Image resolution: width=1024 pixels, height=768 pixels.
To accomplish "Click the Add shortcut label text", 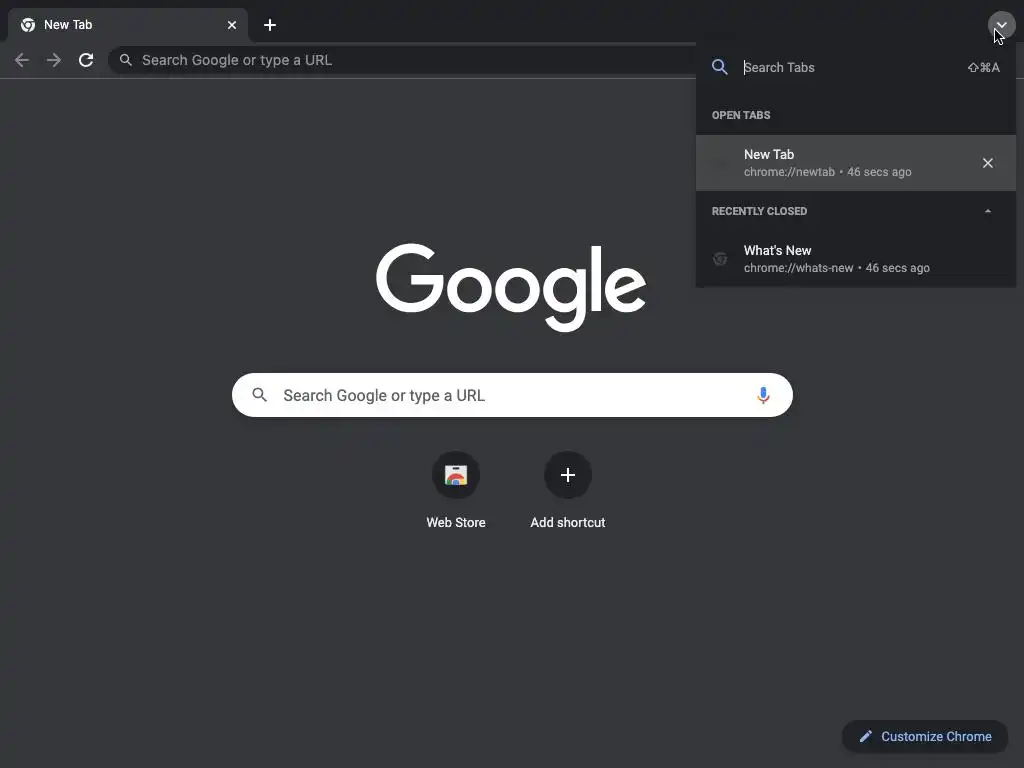I will (x=568, y=522).
